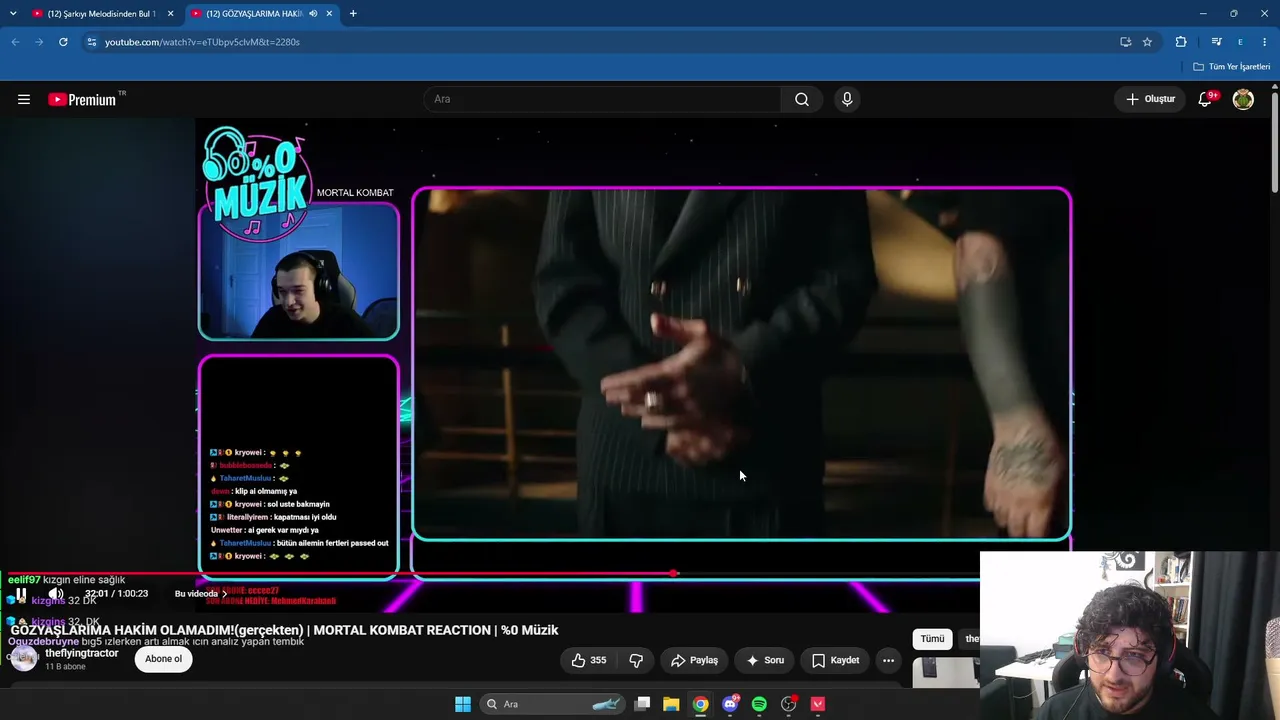The width and height of the screenshot is (1280, 720).
Task: Open Task View from the taskbar
Action: coord(643,704)
